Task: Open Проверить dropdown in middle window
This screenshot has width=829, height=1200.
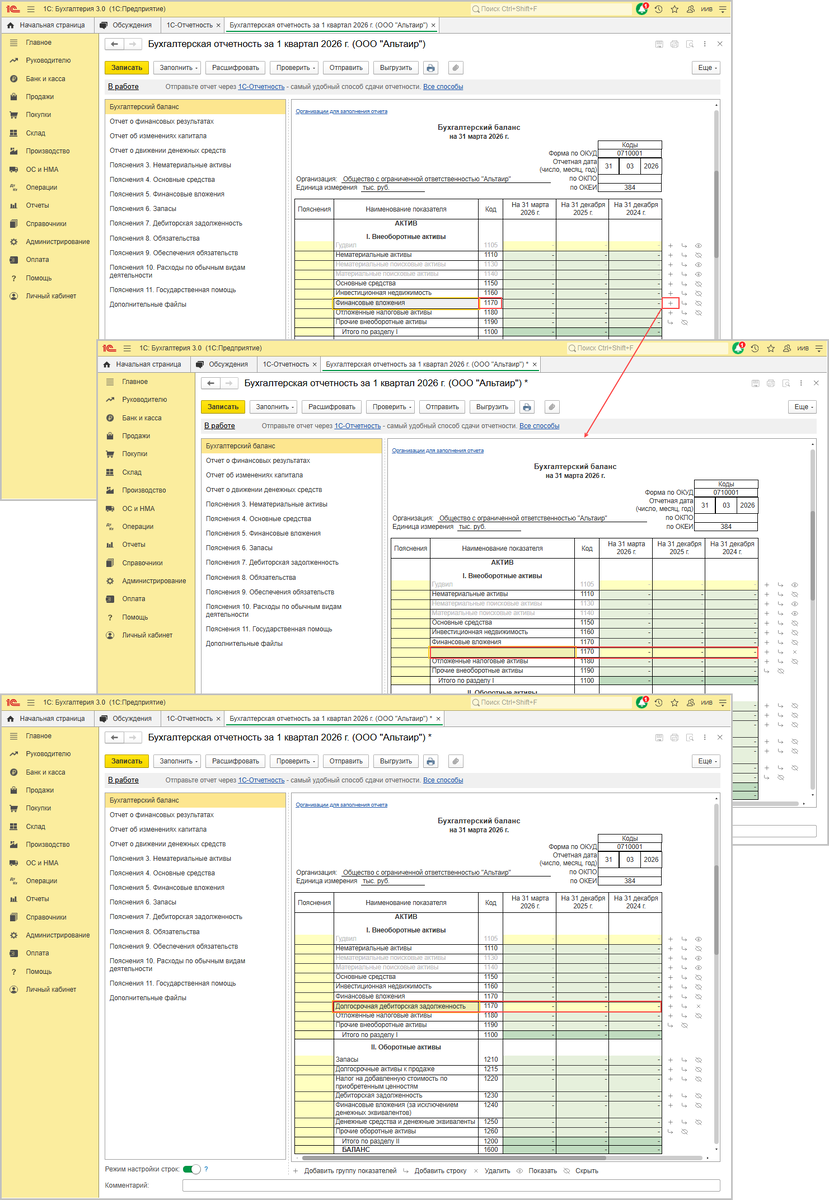Action: (392, 407)
